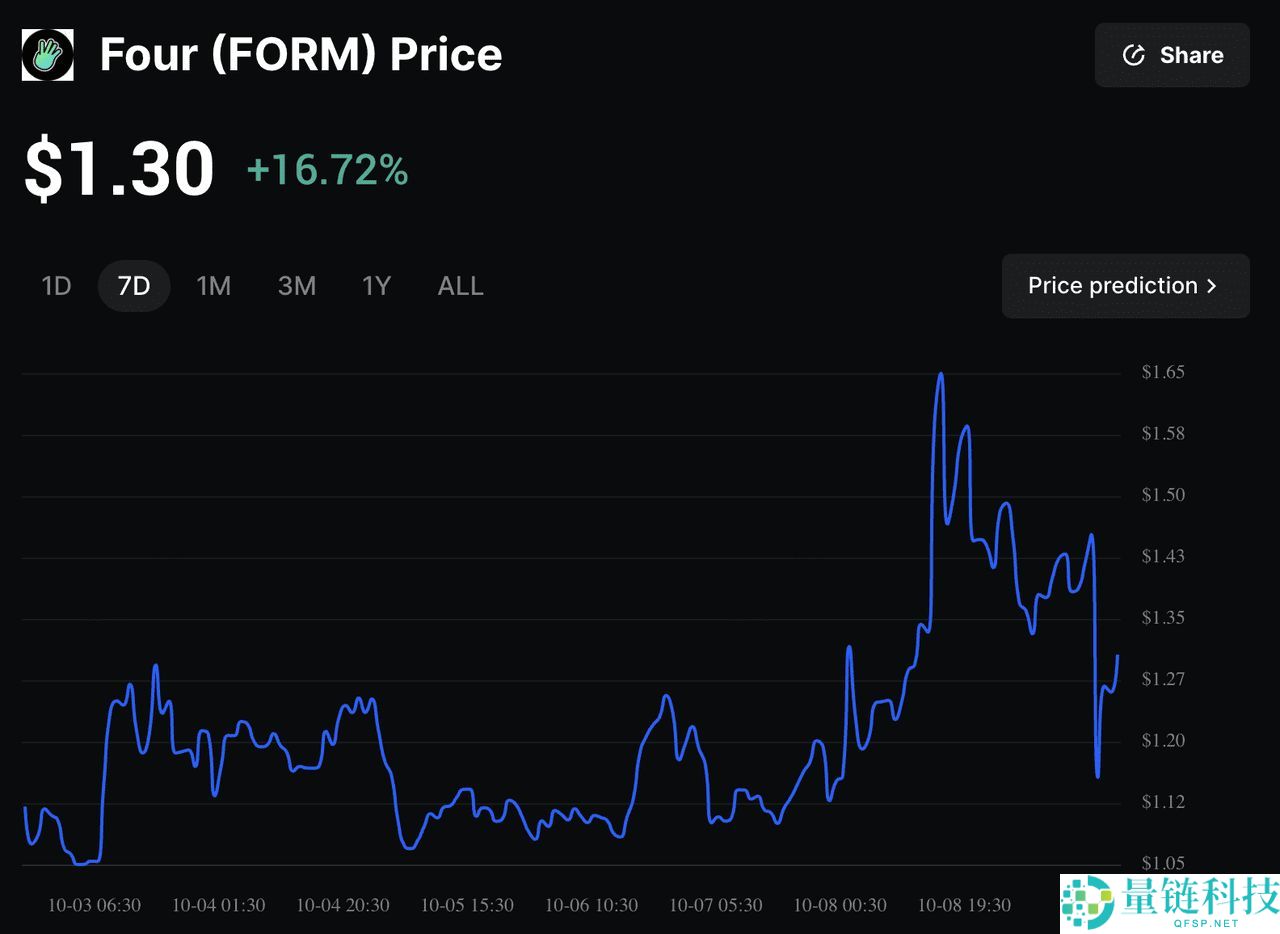This screenshot has width=1280, height=934.
Task: Click the share arrow icon
Action: 1133,55
